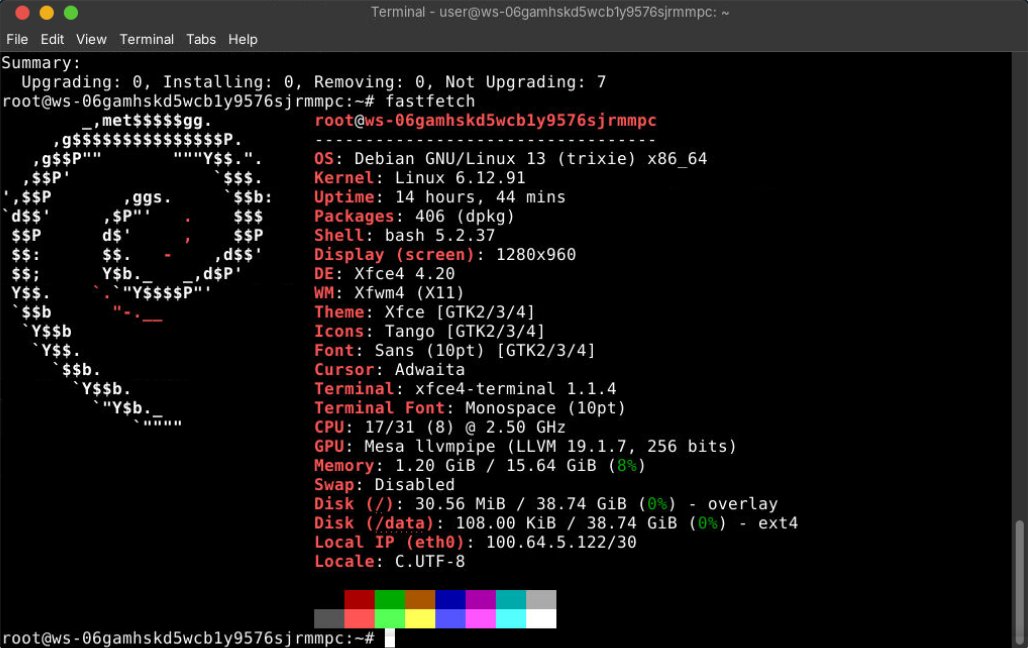Click the dark blue color block
The image size is (1028, 648).
[450, 599]
